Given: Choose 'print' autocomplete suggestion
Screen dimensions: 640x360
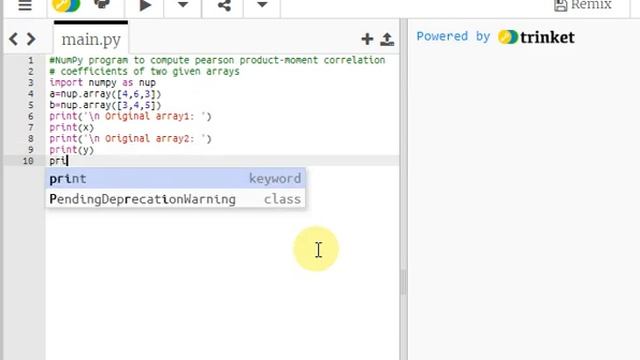Looking at the screenshot, I should [175, 179].
